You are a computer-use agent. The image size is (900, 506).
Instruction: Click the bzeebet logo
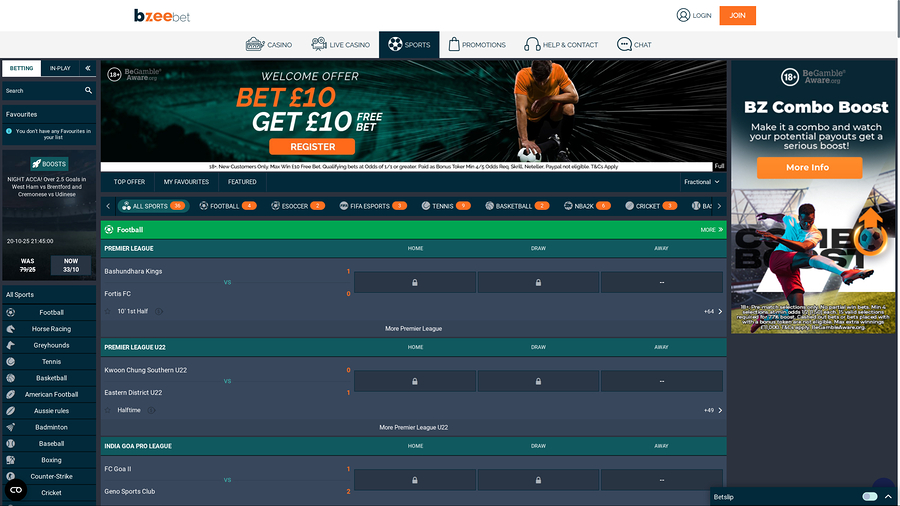162,15
